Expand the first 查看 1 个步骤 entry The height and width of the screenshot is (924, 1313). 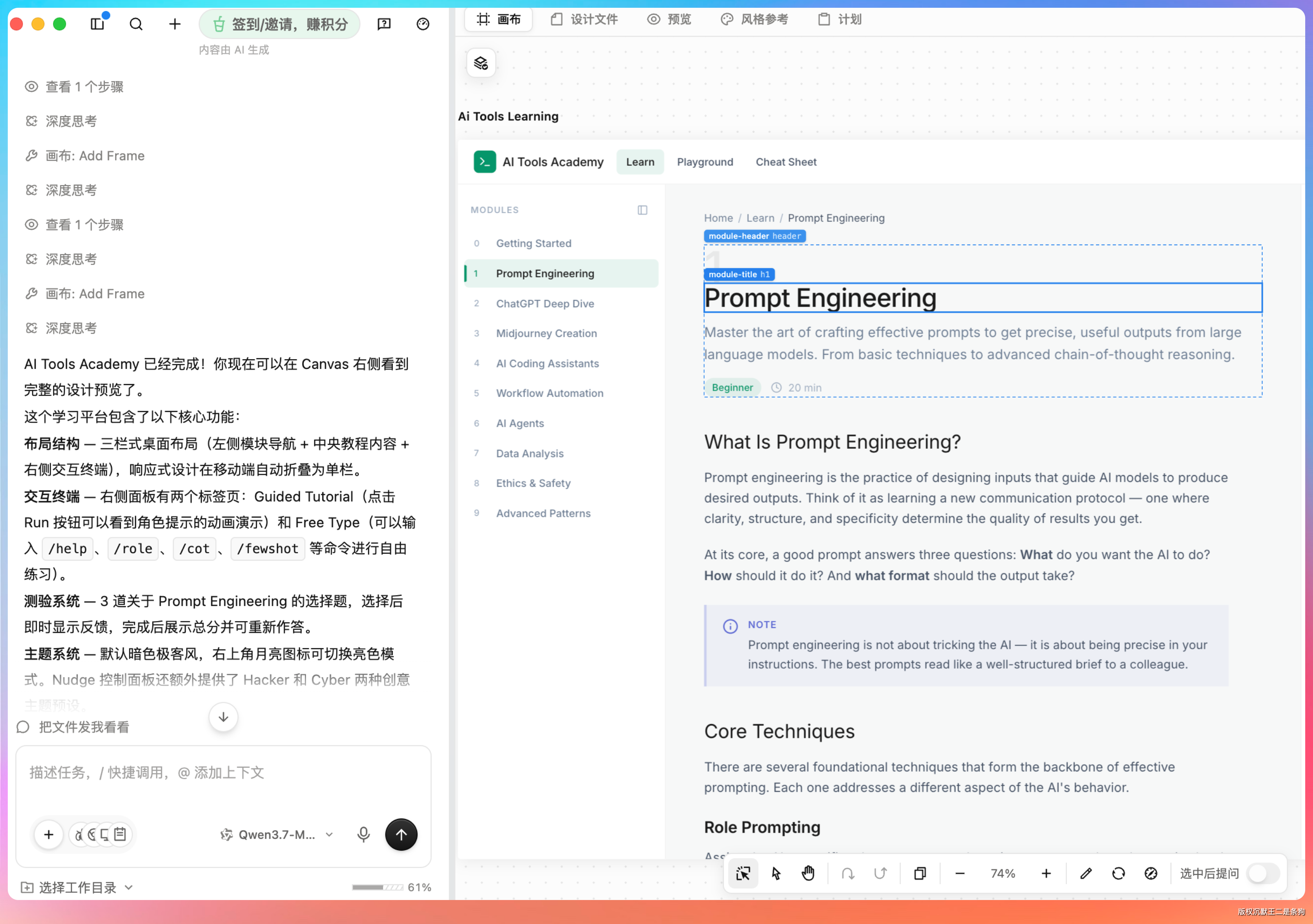[x=74, y=87]
